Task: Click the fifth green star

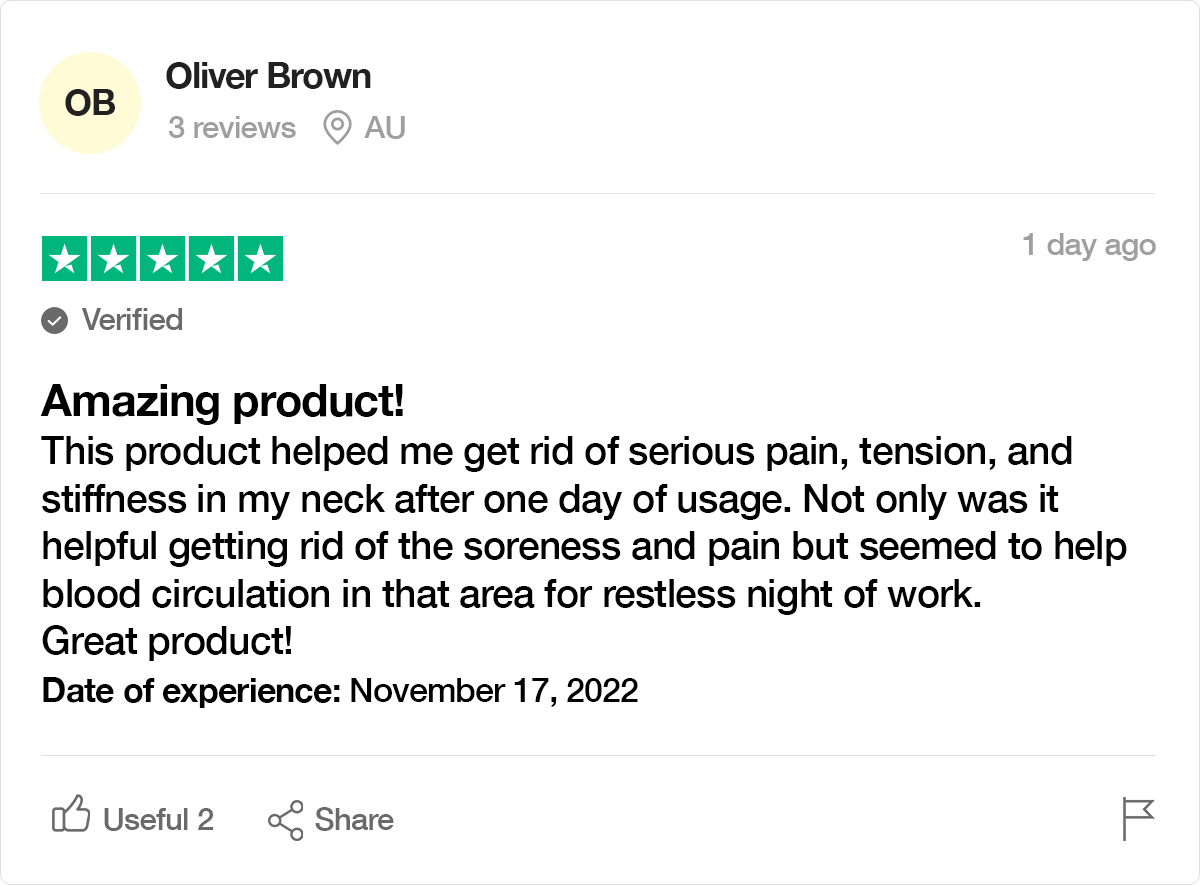Action: pyautogui.click(x=260, y=259)
